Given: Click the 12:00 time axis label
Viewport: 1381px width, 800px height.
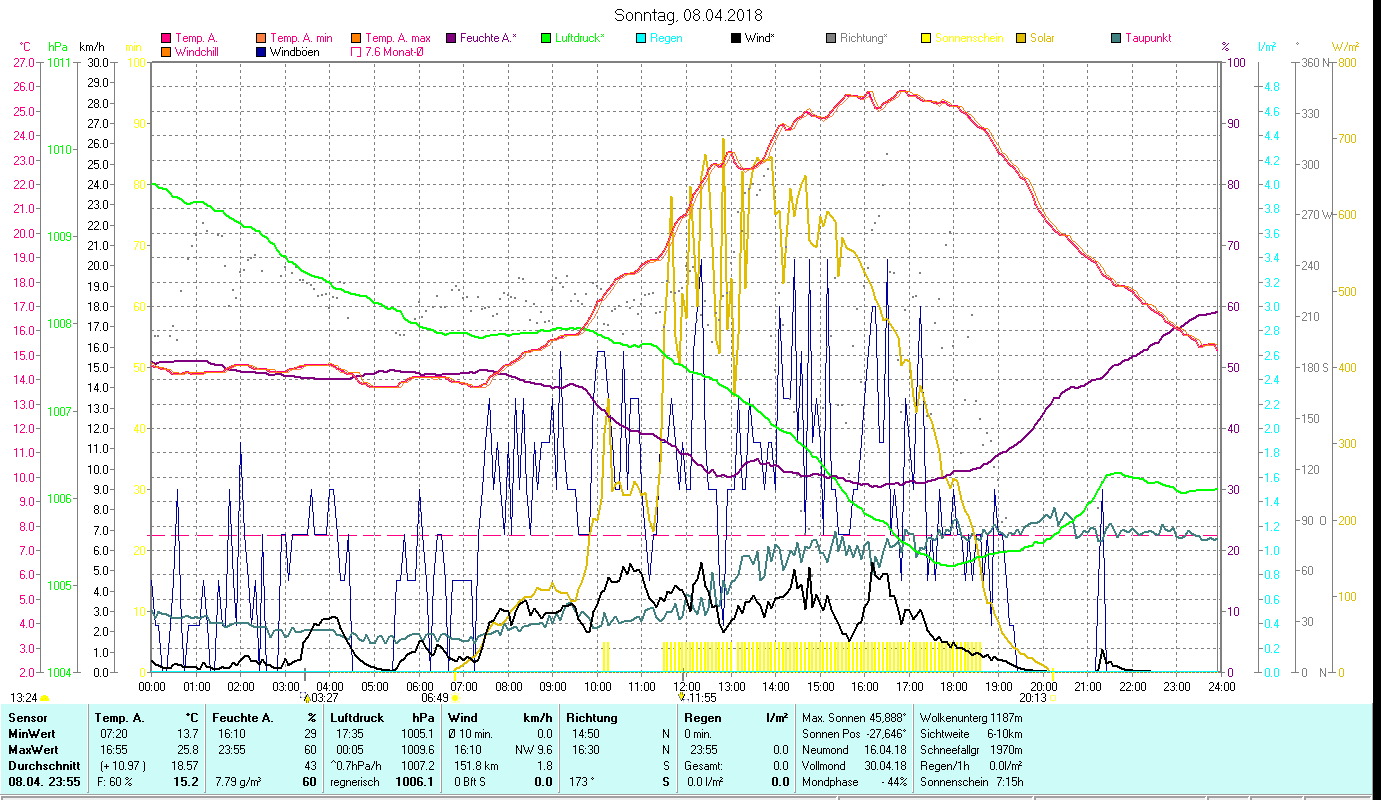Looking at the screenshot, I should point(686,686).
